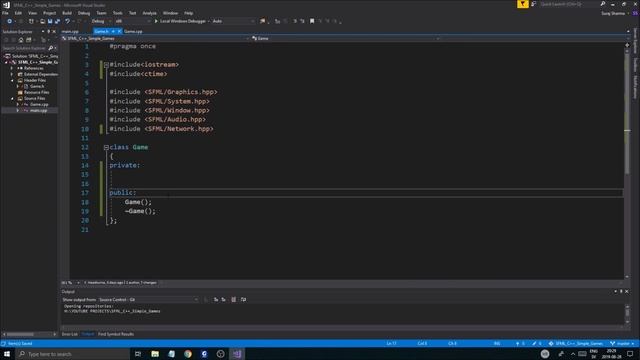Click the search magnifier in Solution Explorer
The height and width of the screenshot is (360, 640).
(51, 48)
